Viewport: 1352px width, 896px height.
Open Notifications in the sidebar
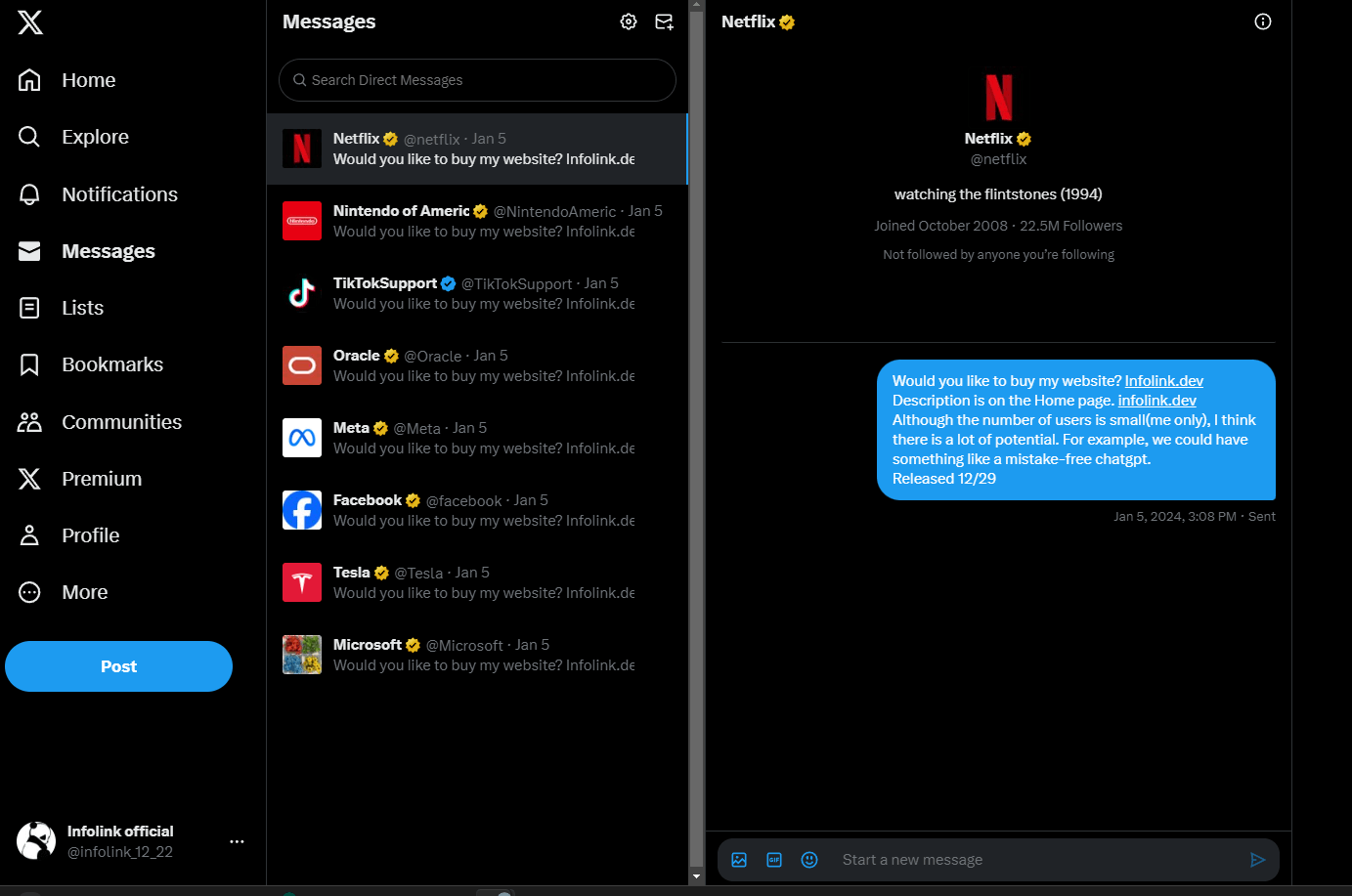pyautogui.click(x=99, y=194)
